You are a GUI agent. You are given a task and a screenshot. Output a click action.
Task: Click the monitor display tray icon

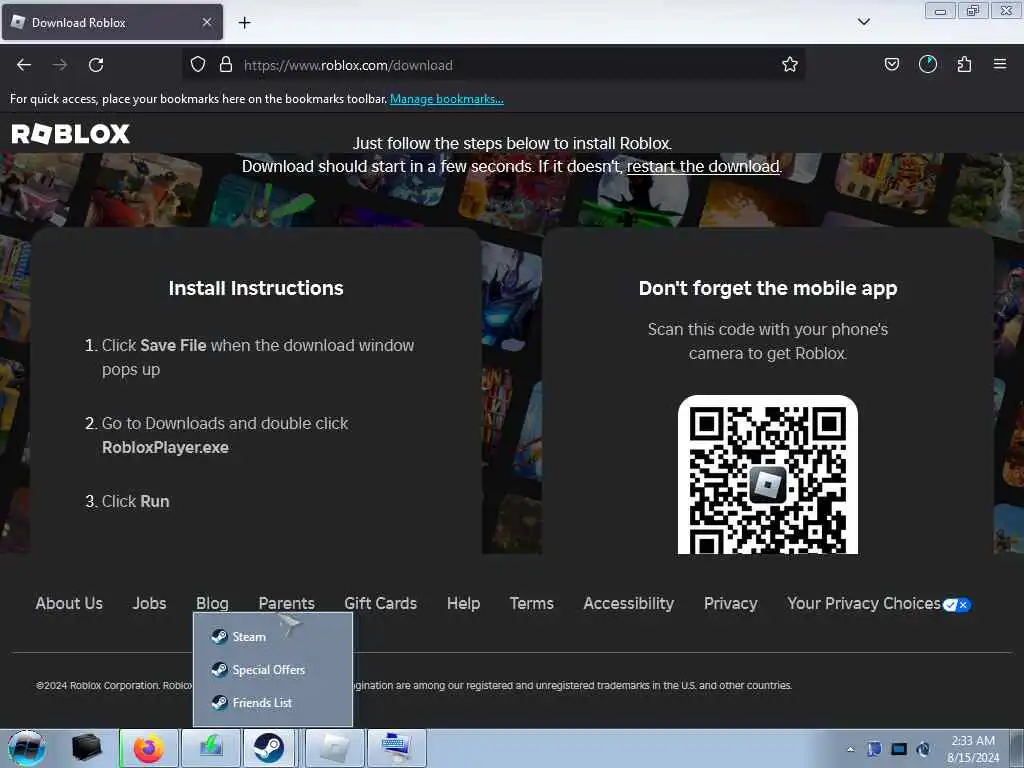coord(899,749)
